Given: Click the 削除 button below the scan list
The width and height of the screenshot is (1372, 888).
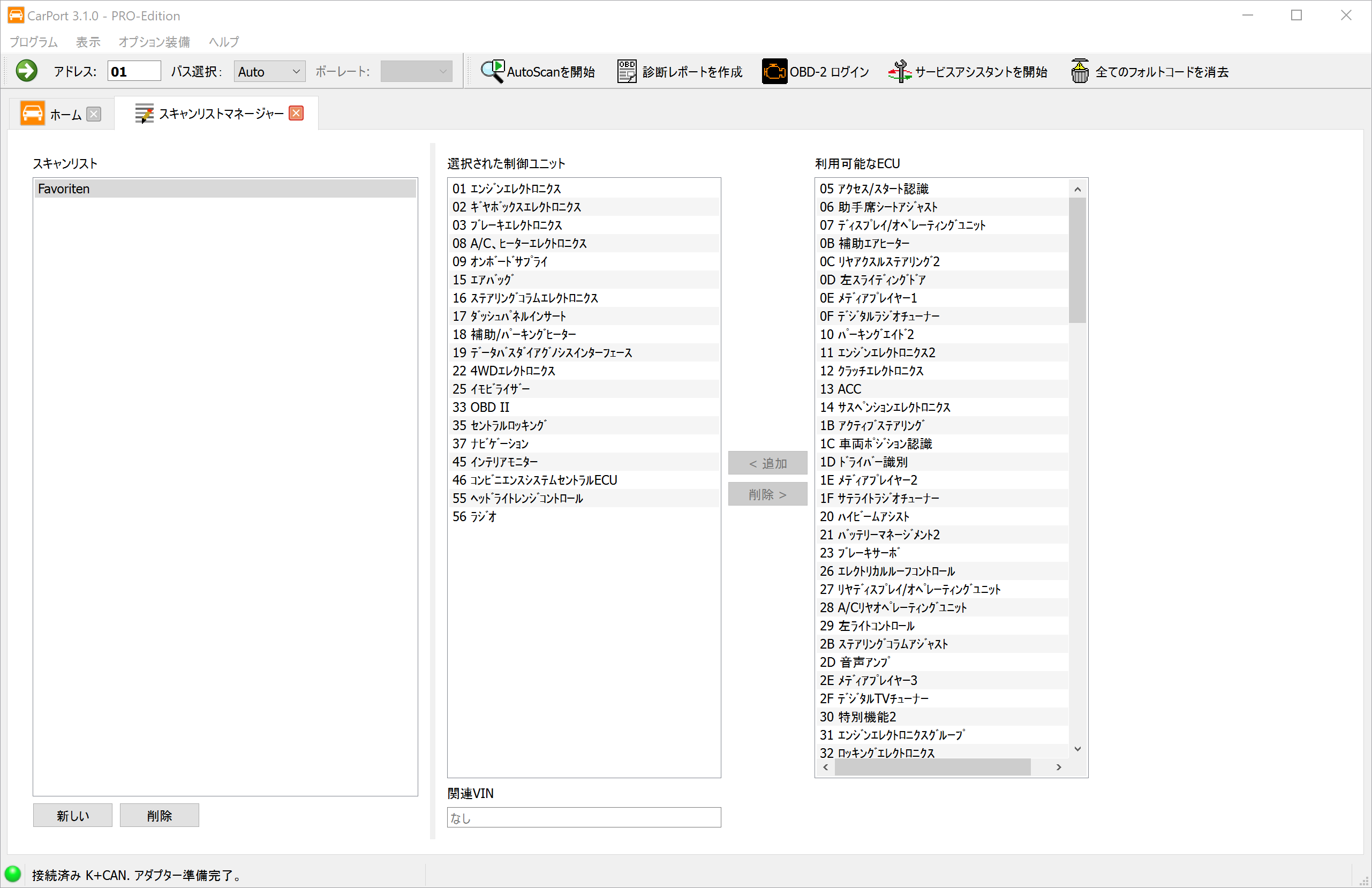Looking at the screenshot, I should pyautogui.click(x=159, y=815).
